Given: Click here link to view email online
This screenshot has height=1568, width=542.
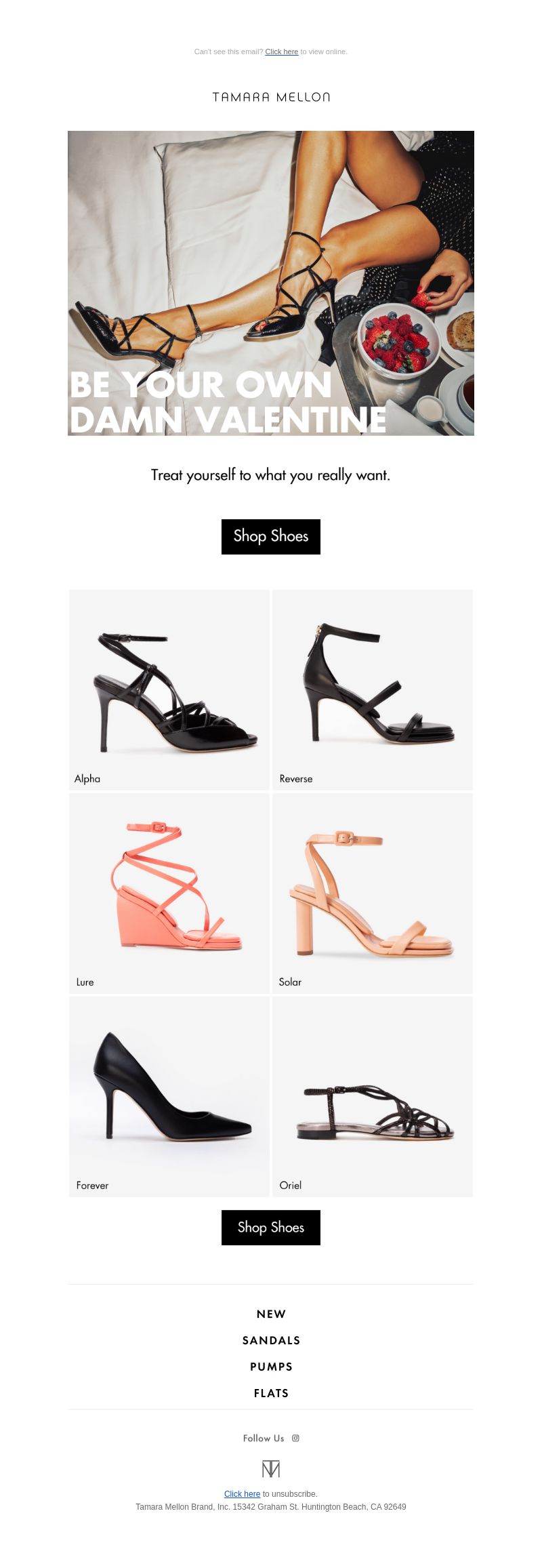Looking at the screenshot, I should (x=282, y=52).
